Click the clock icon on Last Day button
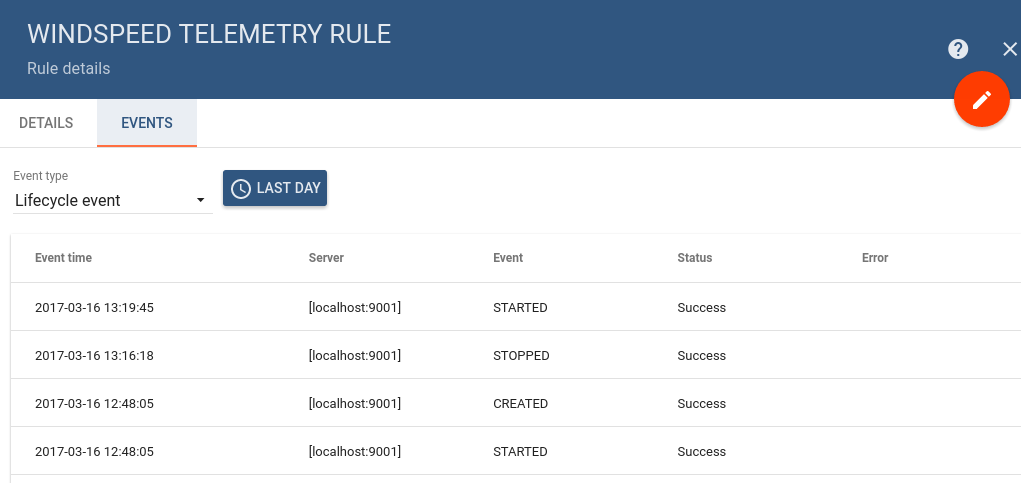 (x=241, y=188)
